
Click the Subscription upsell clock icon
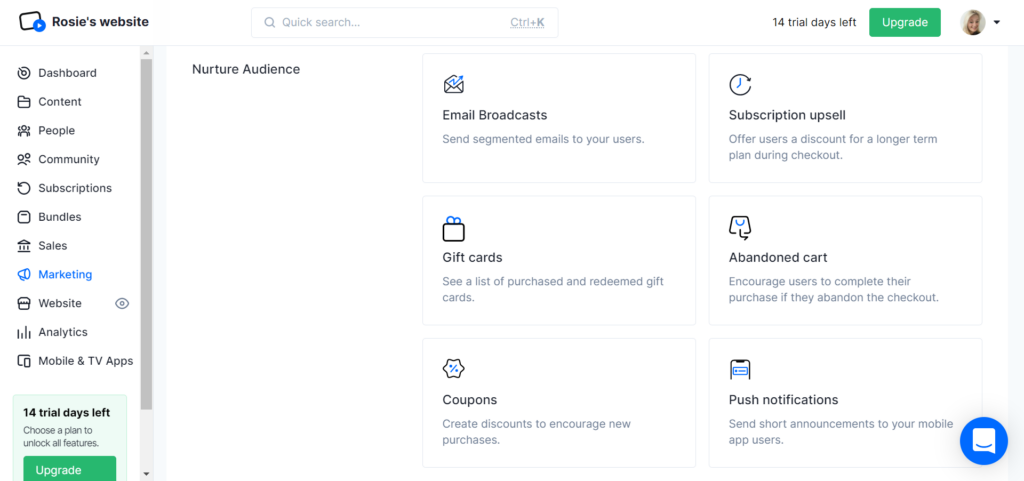740,85
